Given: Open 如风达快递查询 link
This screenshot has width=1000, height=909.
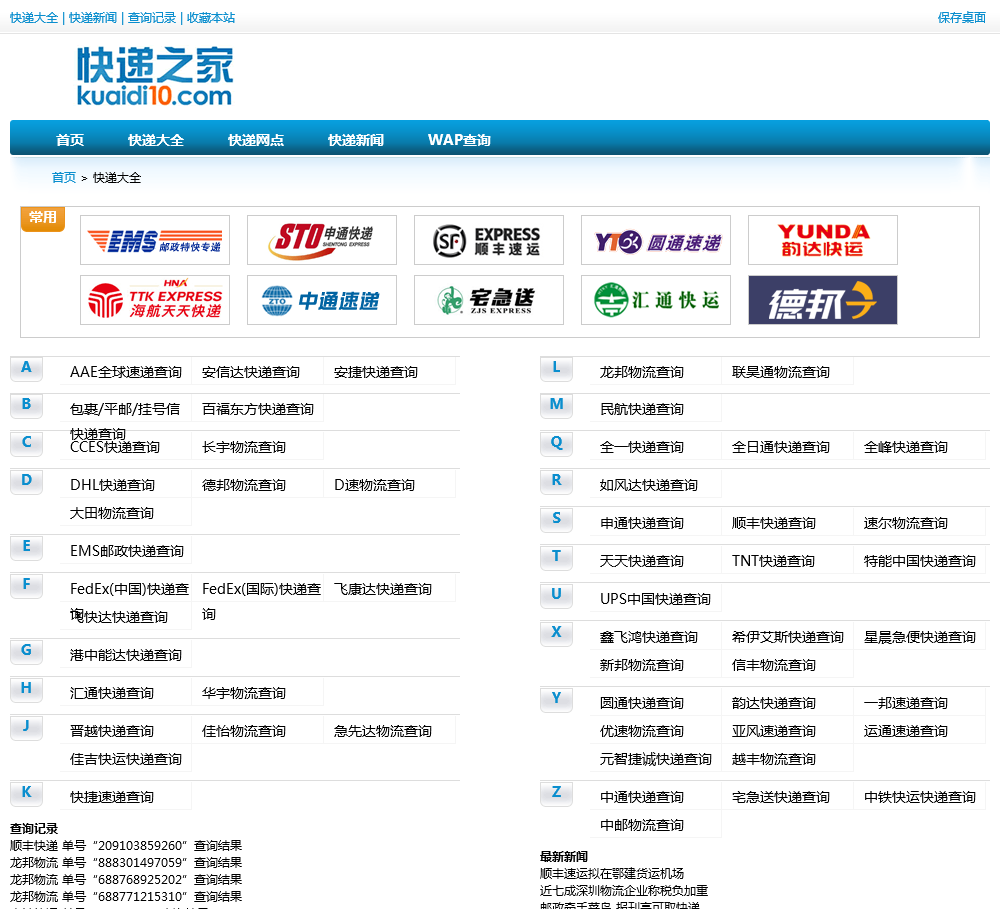Looking at the screenshot, I should click(x=649, y=485).
